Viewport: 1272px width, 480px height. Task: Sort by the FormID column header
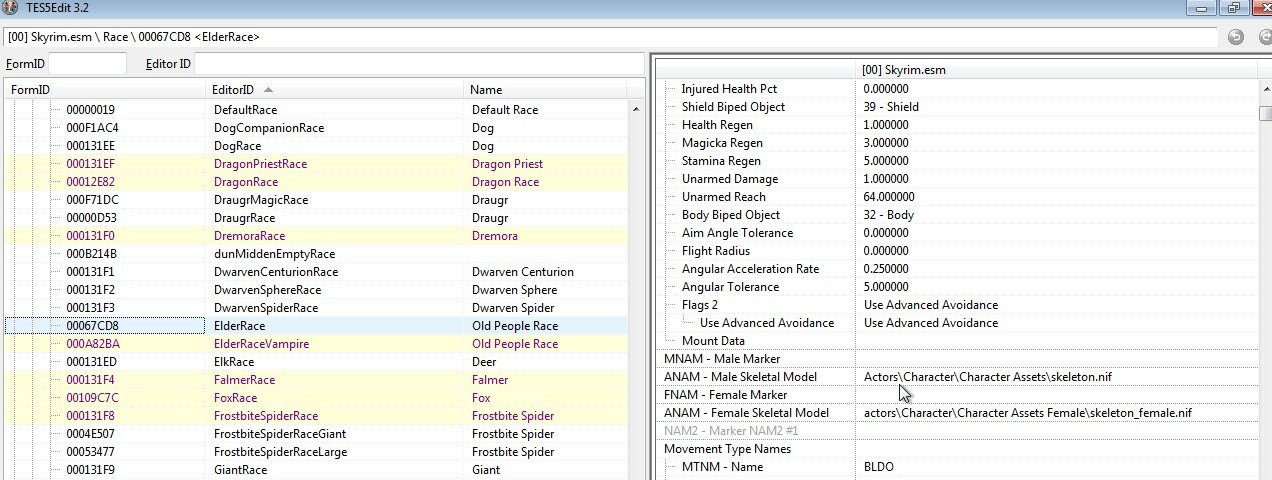click(x=104, y=90)
